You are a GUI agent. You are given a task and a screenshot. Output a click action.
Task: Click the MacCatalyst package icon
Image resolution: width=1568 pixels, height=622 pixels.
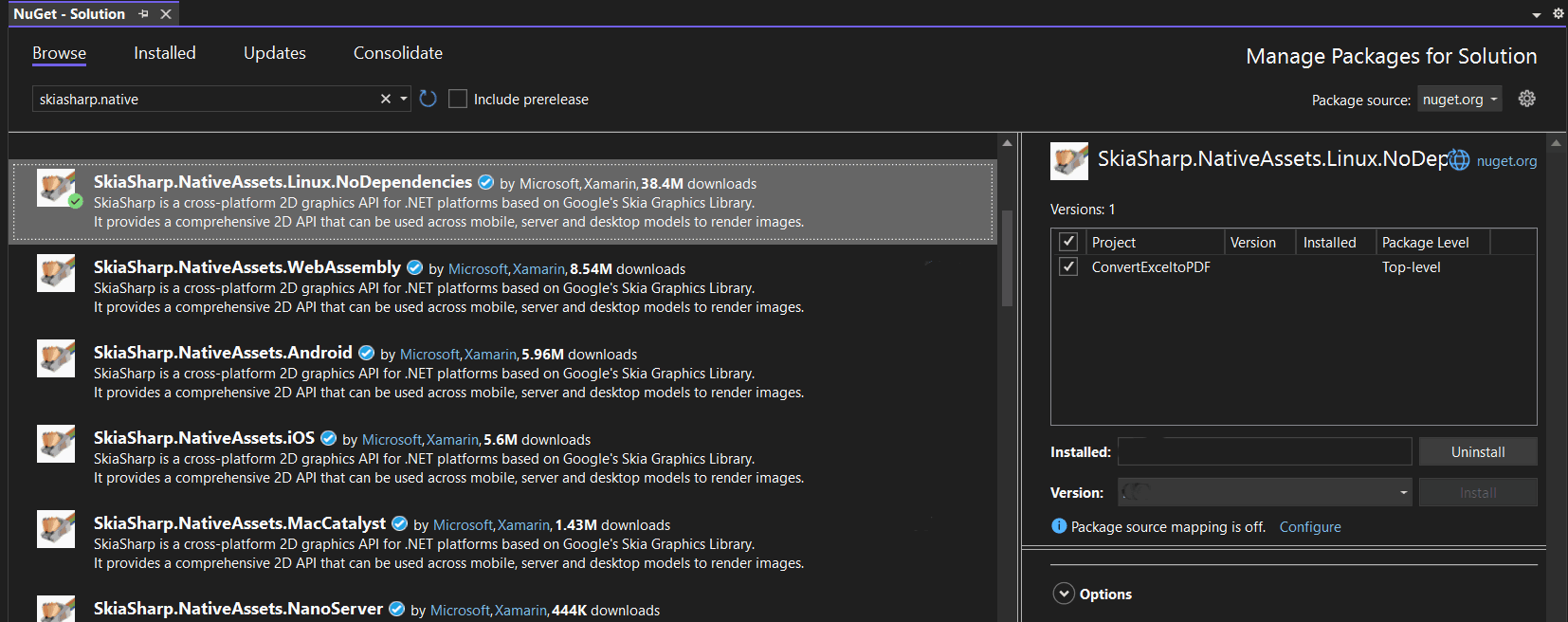point(56,529)
